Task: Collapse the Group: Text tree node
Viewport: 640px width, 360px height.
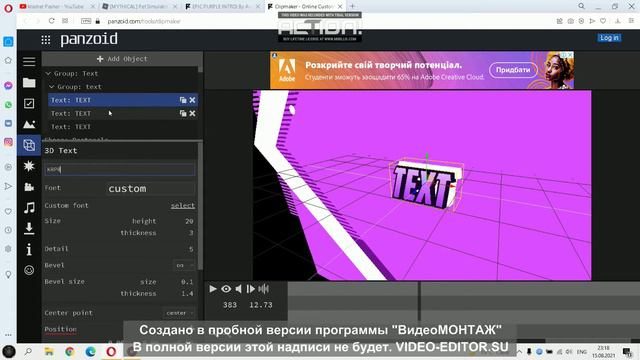Action: [x=48, y=73]
